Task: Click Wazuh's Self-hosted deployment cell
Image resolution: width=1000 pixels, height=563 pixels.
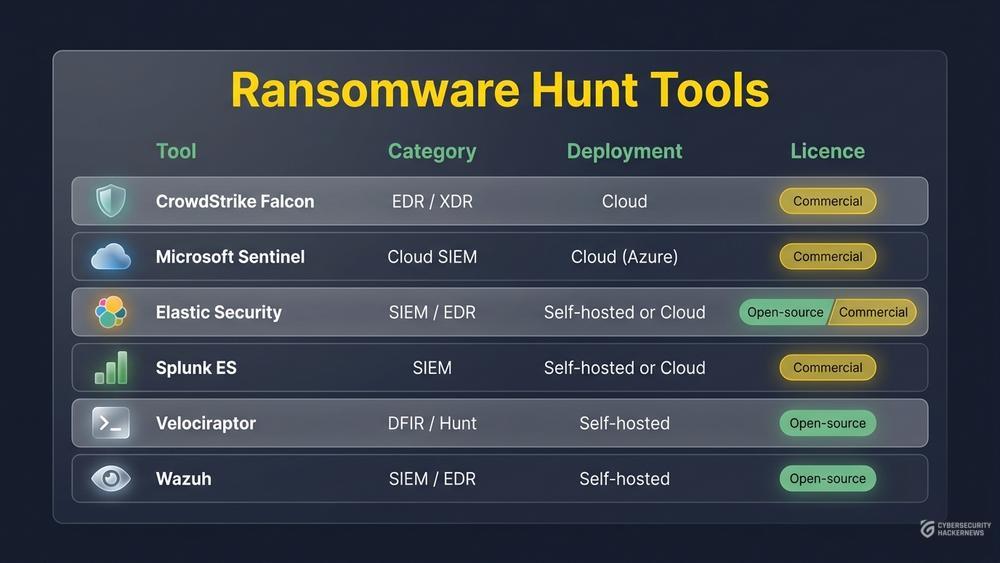Action: click(x=624, y=479)
